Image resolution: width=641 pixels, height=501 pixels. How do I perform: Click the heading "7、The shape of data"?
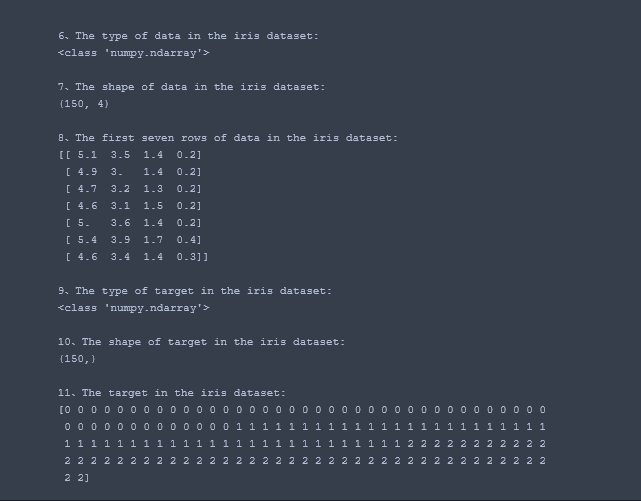pyautogui.click(x=191, y=87)
